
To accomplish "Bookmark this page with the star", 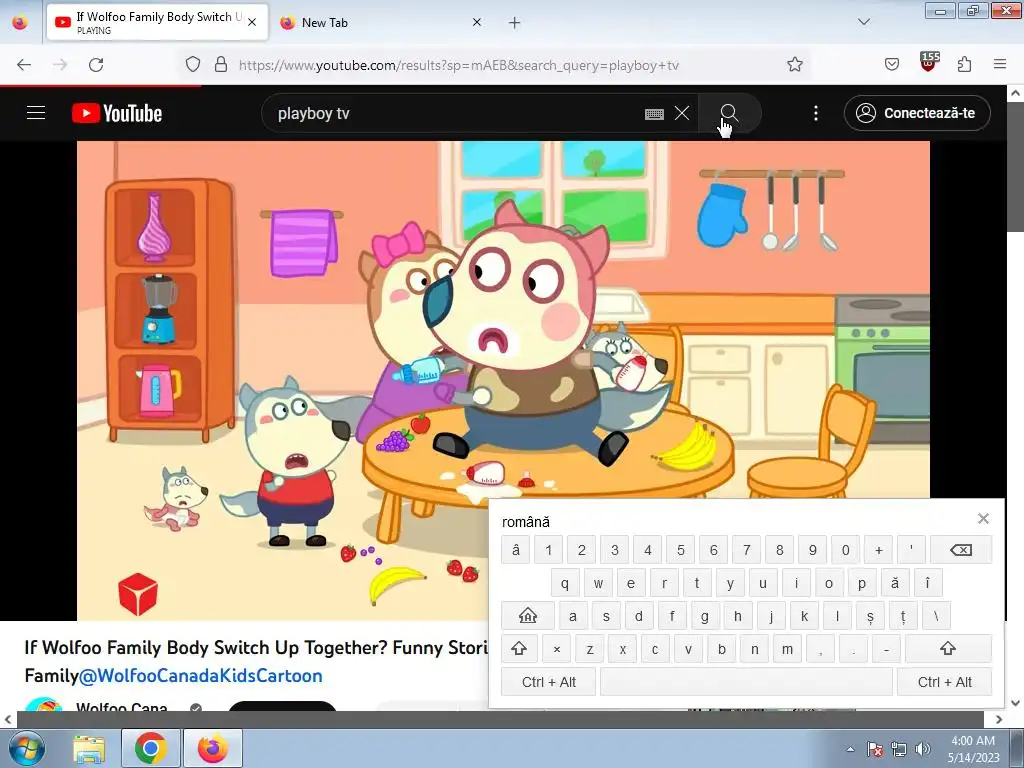I will coord(795,65).
